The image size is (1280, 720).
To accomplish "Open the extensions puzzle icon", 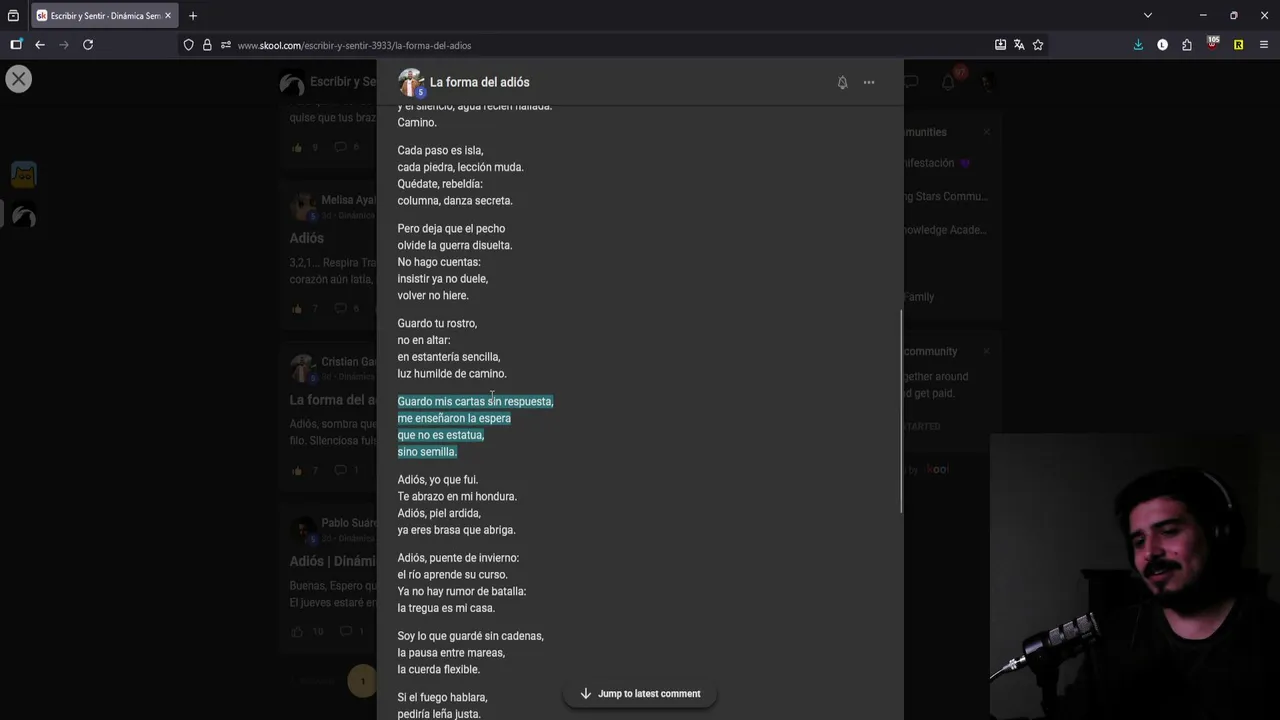I will 1187,45.
